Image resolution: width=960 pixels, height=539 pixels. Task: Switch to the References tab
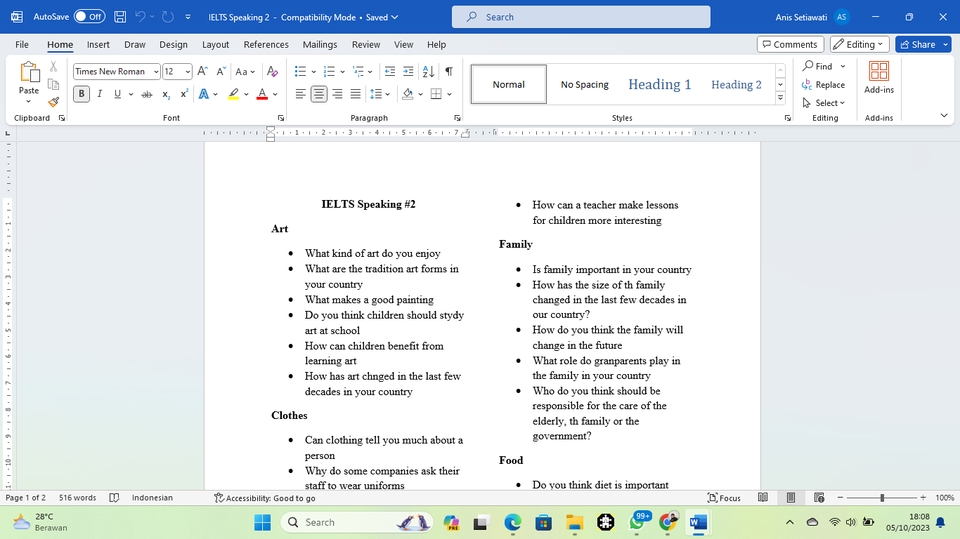[266, 44]
